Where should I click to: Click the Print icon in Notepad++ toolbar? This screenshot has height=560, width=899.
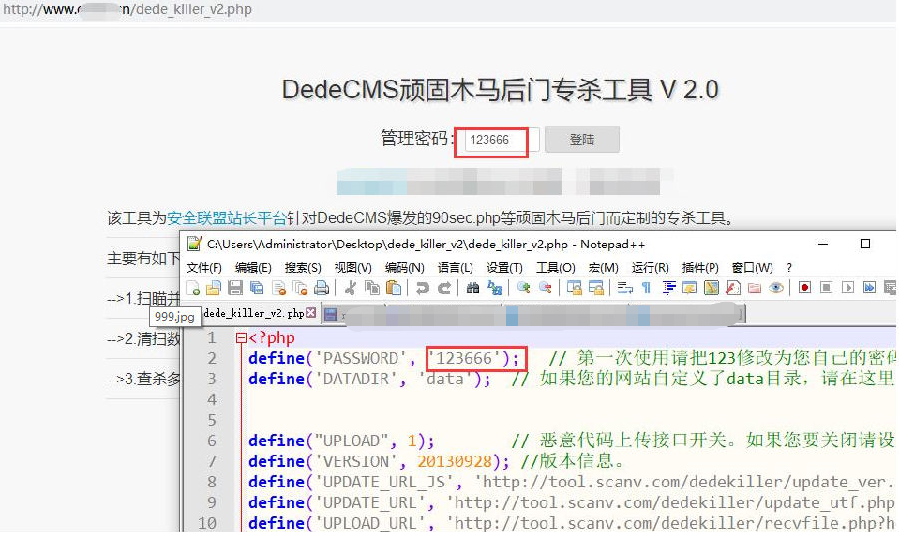(322, 288)
